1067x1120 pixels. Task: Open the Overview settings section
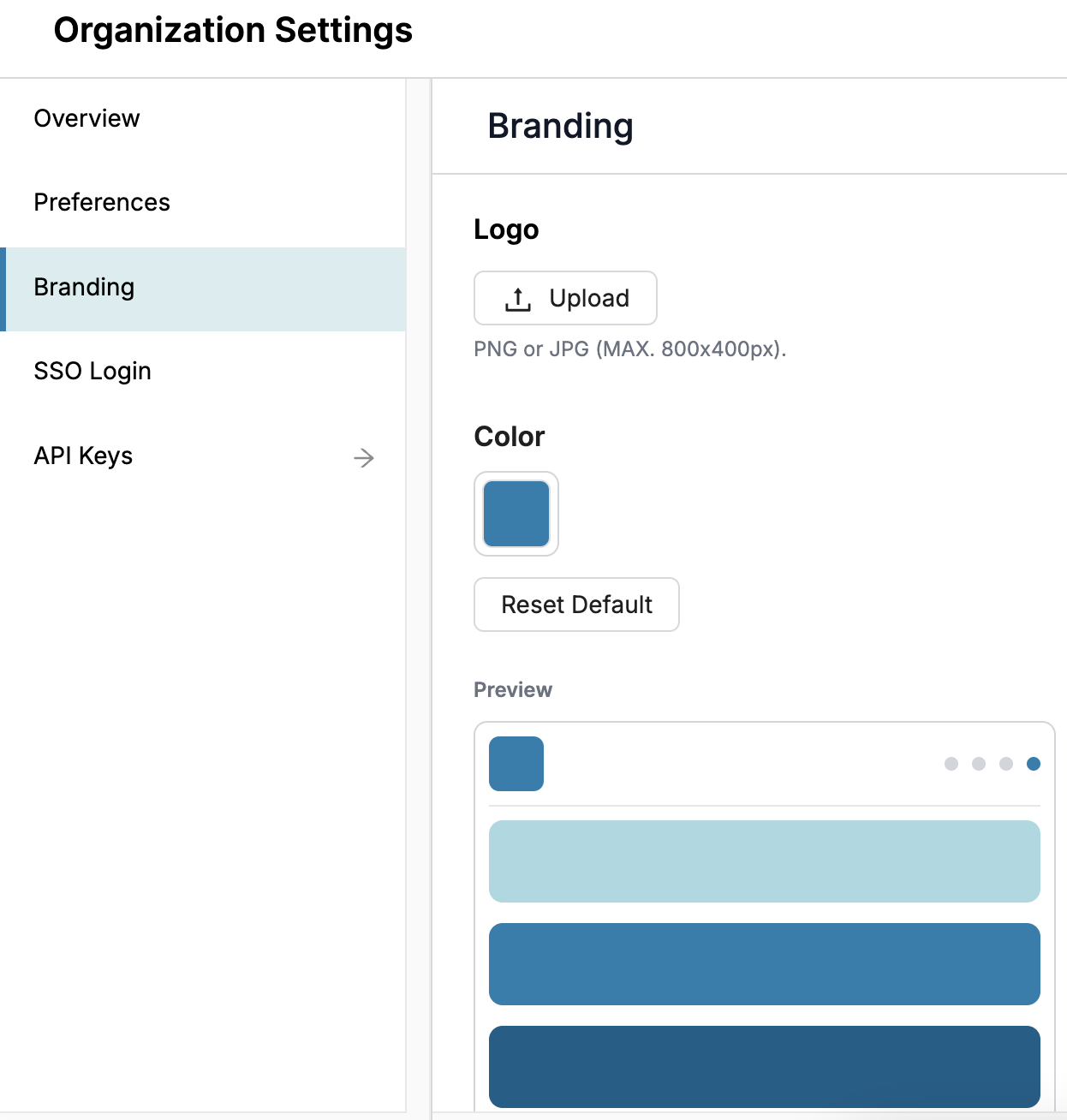tap(86, 118)
